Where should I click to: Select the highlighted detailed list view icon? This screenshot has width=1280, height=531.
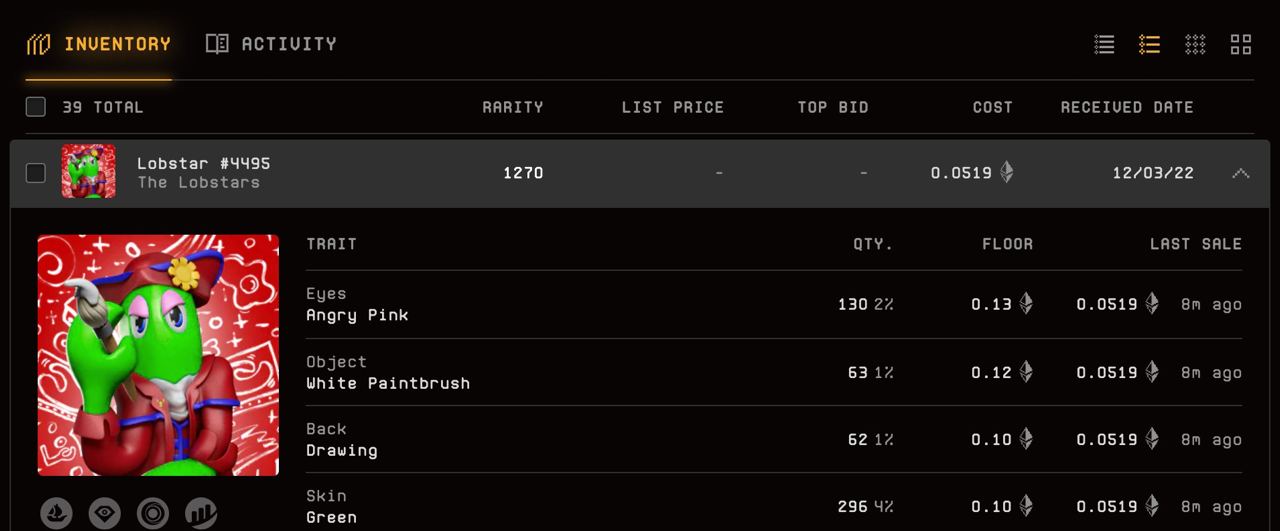1149,44
